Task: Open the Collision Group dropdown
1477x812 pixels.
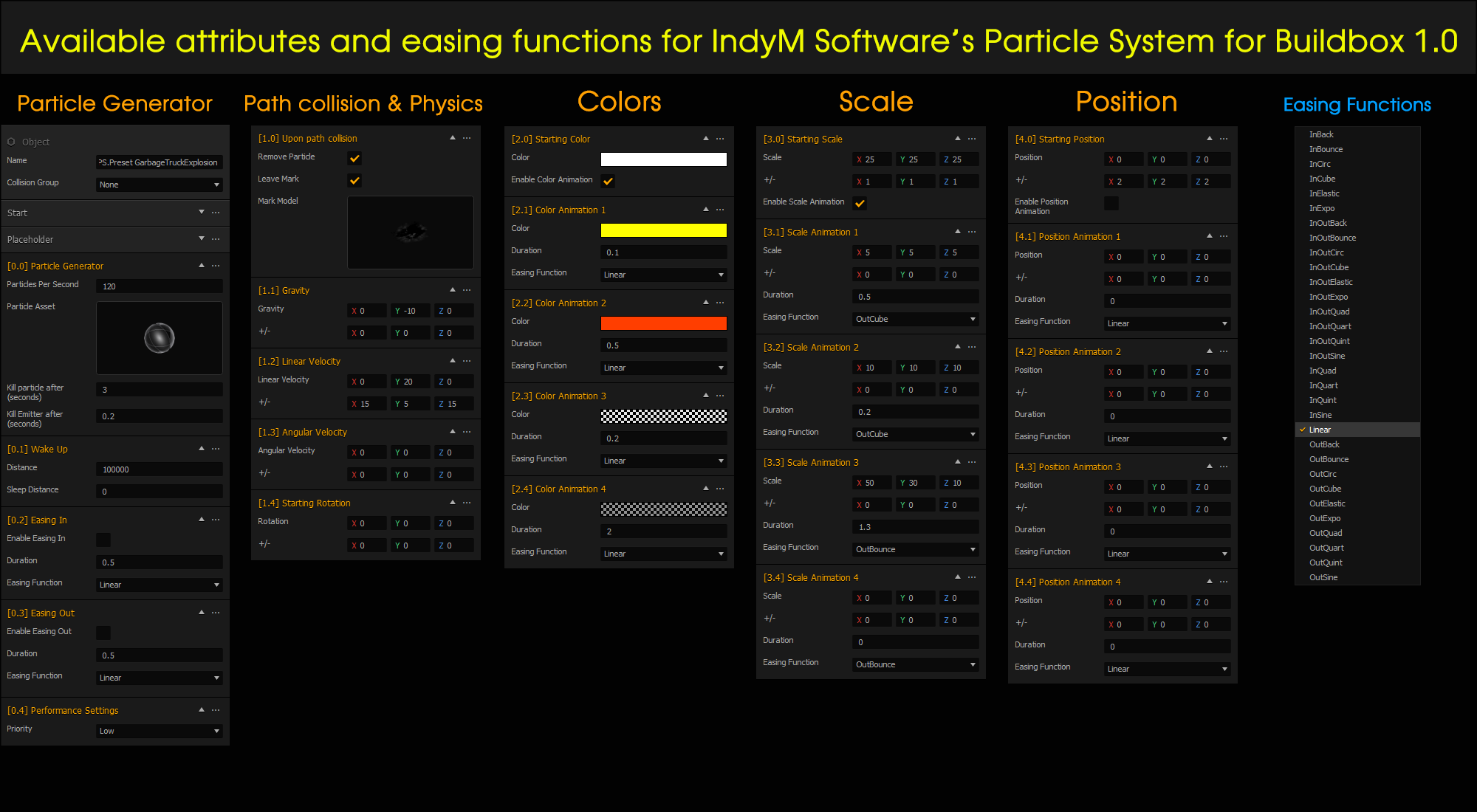Action: point(159,184)
